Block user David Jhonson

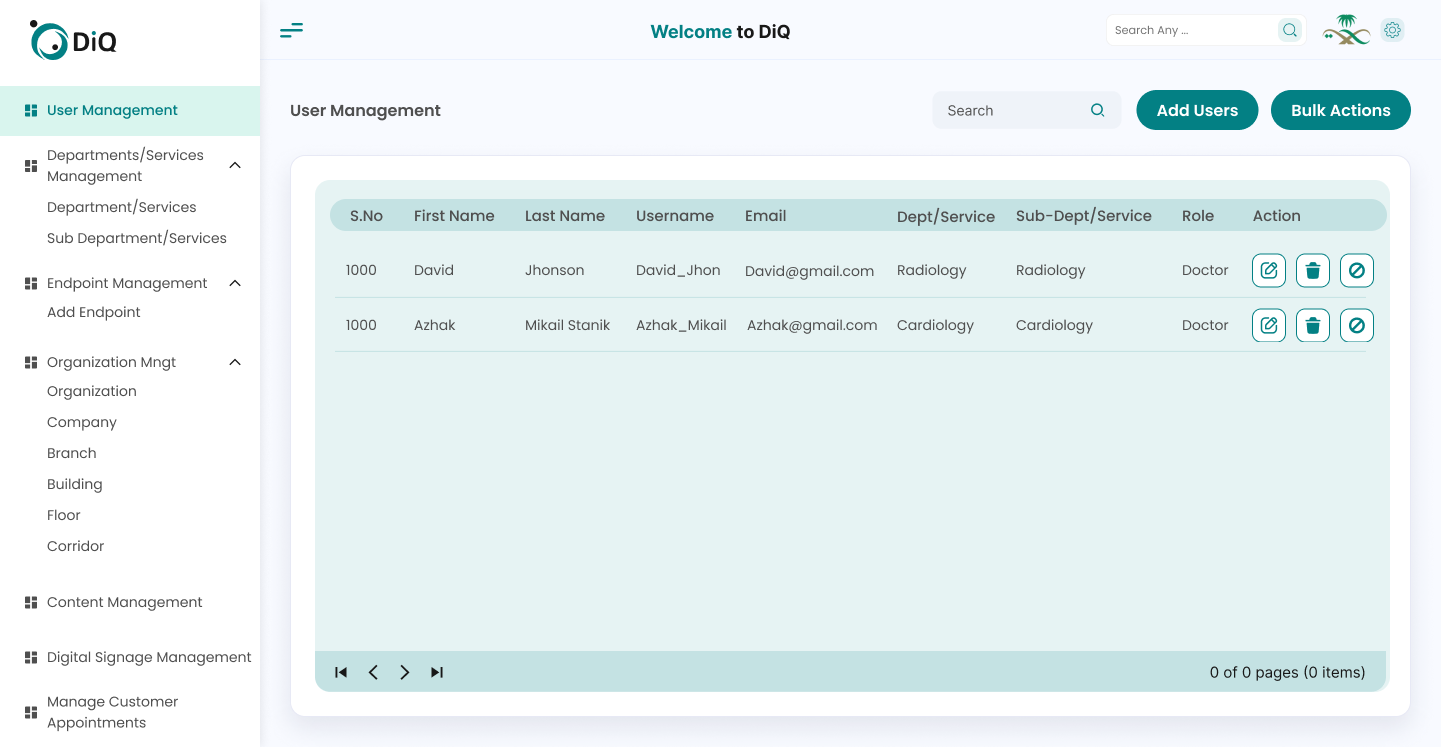coord(1357,270)
